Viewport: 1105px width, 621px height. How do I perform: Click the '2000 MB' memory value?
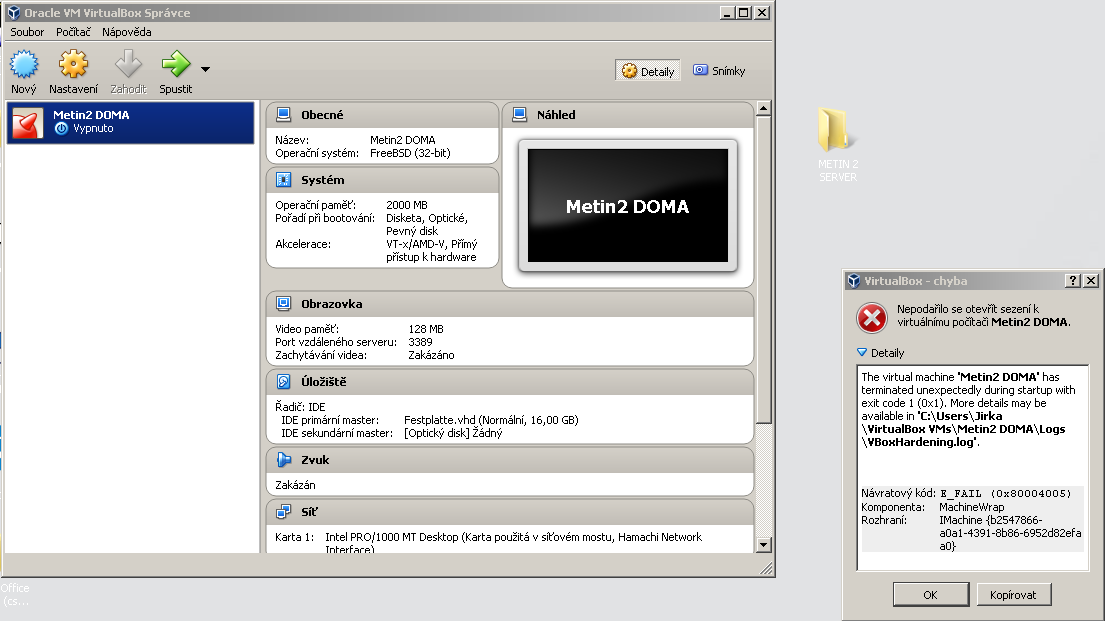coord(407,205)
